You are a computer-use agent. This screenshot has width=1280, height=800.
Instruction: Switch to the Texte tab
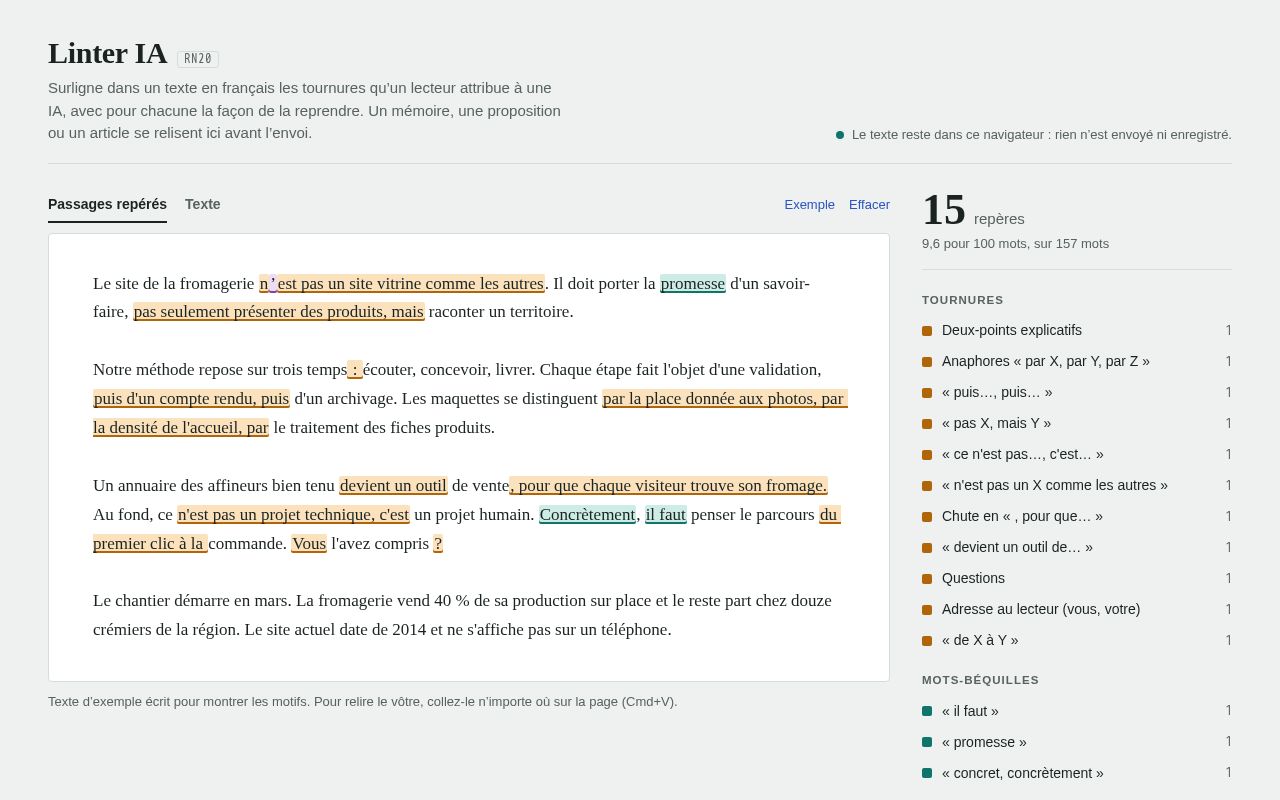pyautogui.click(x=202, y=204)
